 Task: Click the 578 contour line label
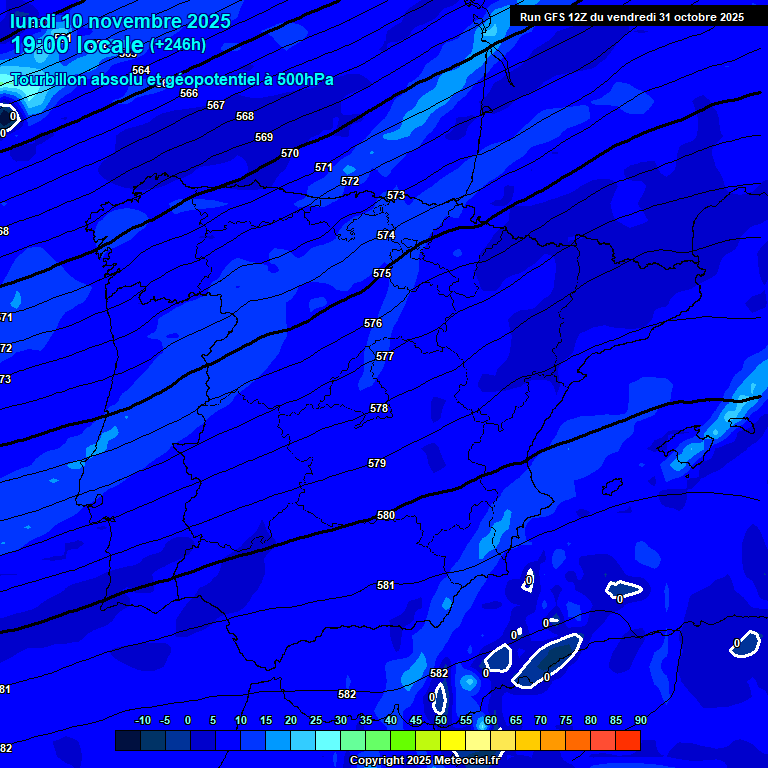(379, 409)
